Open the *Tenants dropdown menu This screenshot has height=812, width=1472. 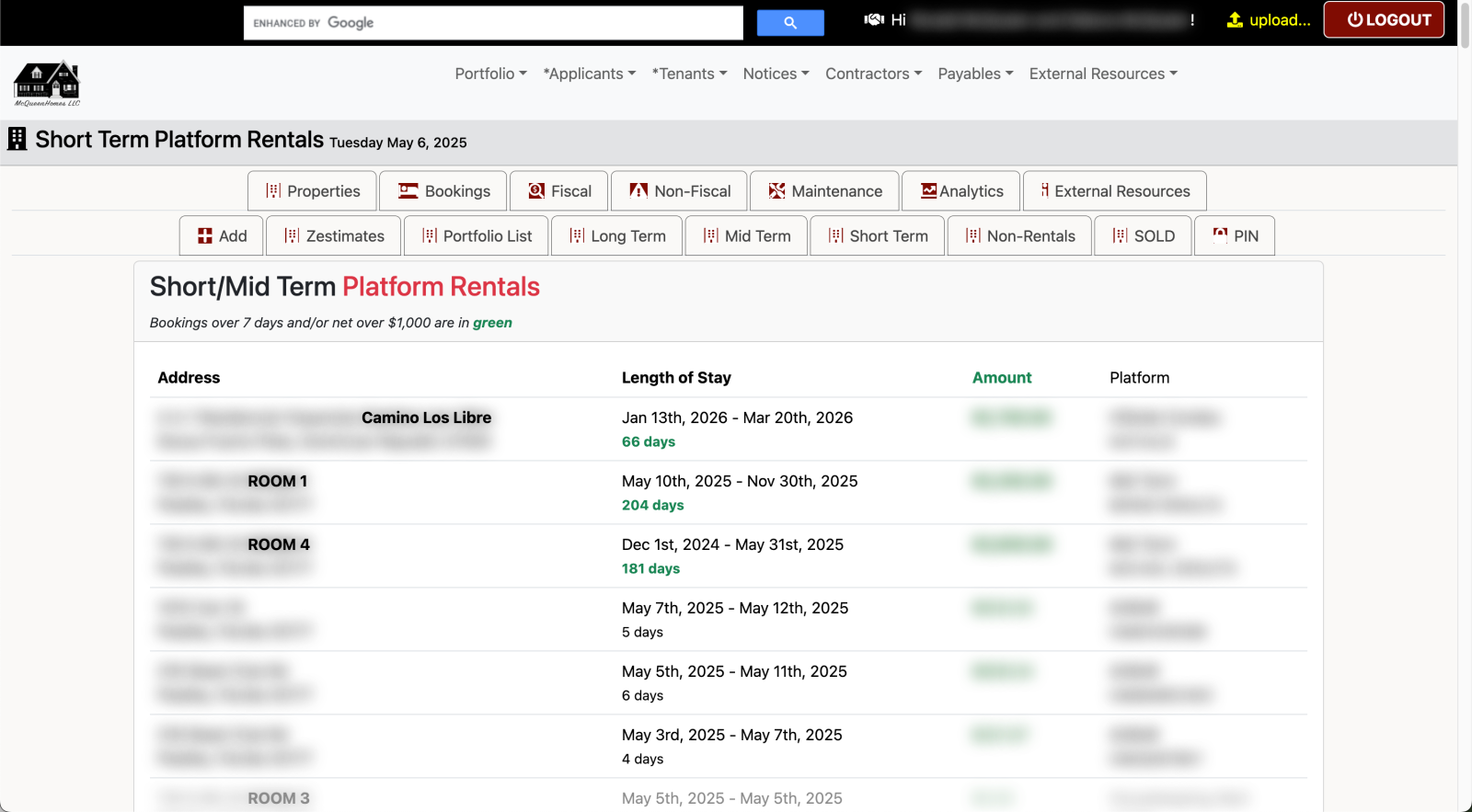pos(689,74)
